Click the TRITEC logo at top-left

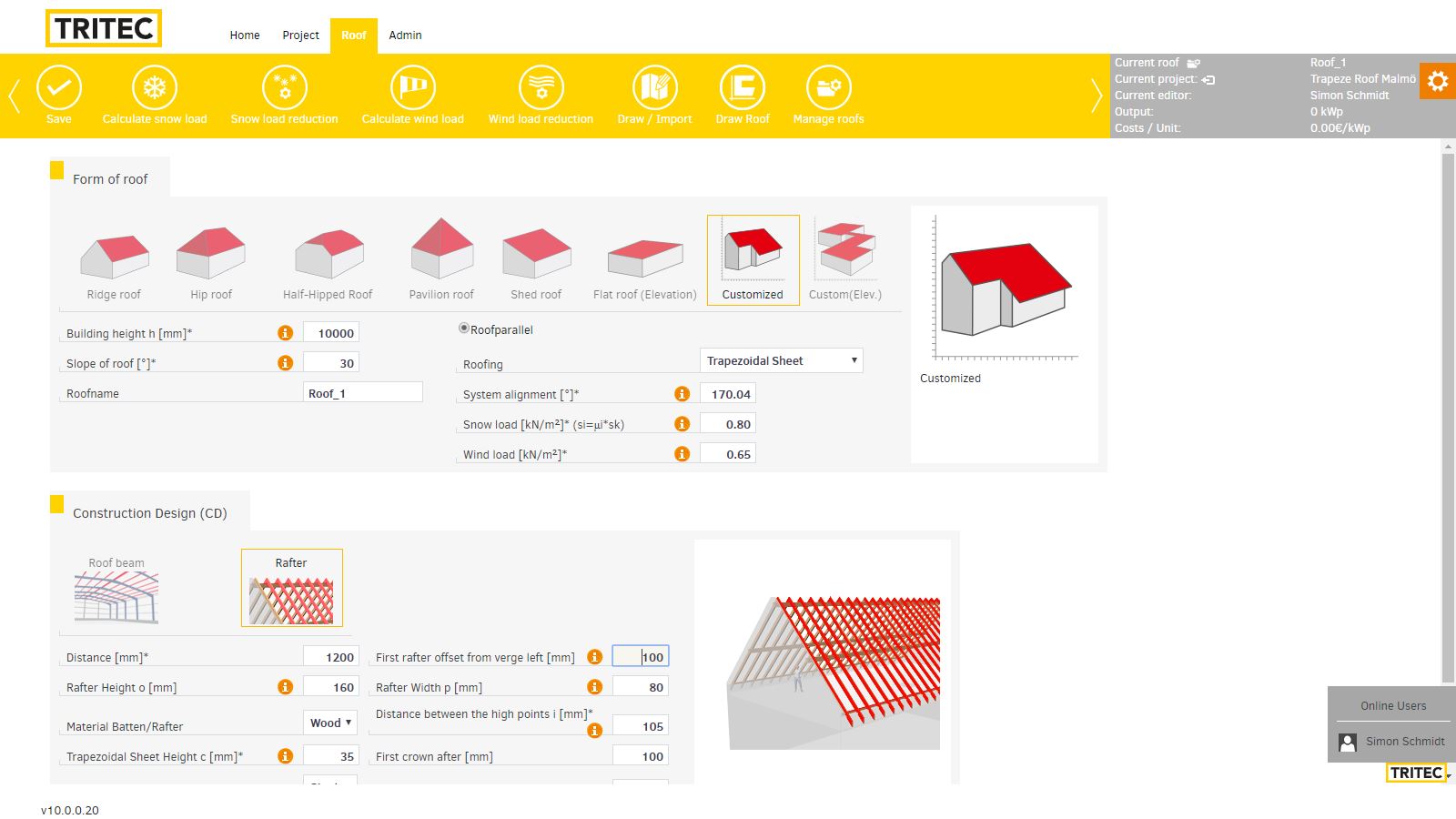tap(104, 28)
